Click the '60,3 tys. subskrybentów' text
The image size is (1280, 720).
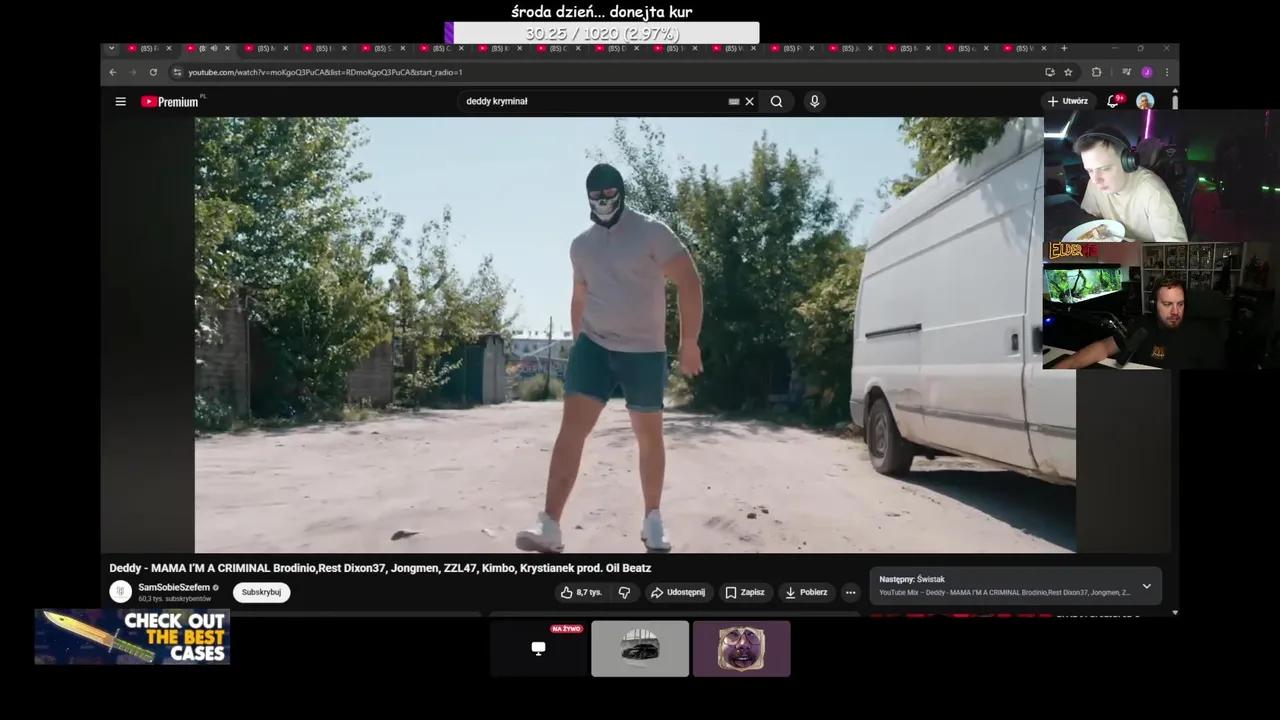coord(174,599)
